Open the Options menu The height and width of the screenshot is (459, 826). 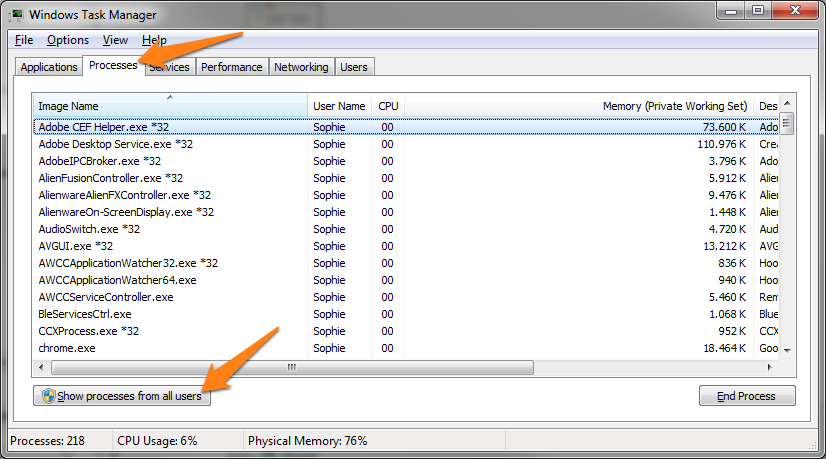[68, 40]
